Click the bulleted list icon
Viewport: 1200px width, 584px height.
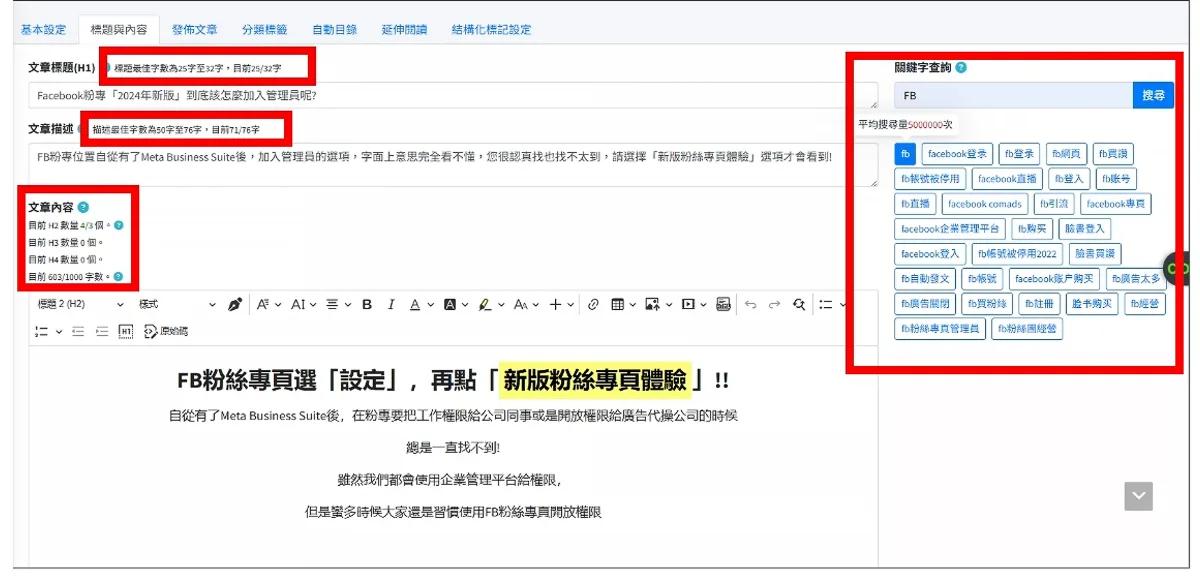(825, 305)
